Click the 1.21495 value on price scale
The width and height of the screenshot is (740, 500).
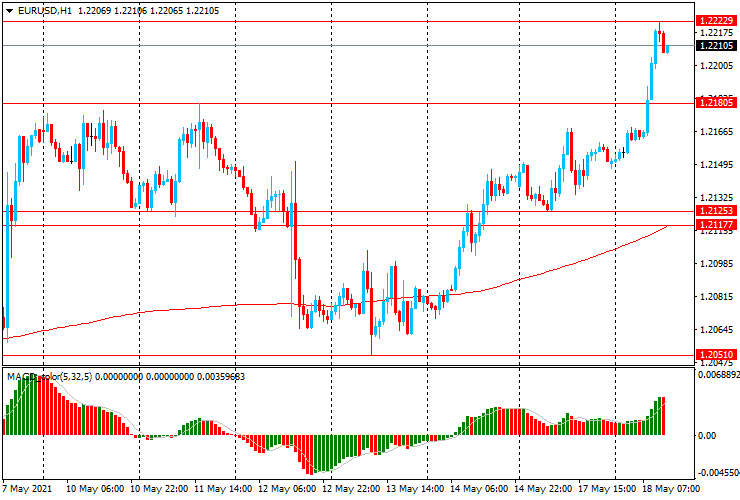pos(716,165)
